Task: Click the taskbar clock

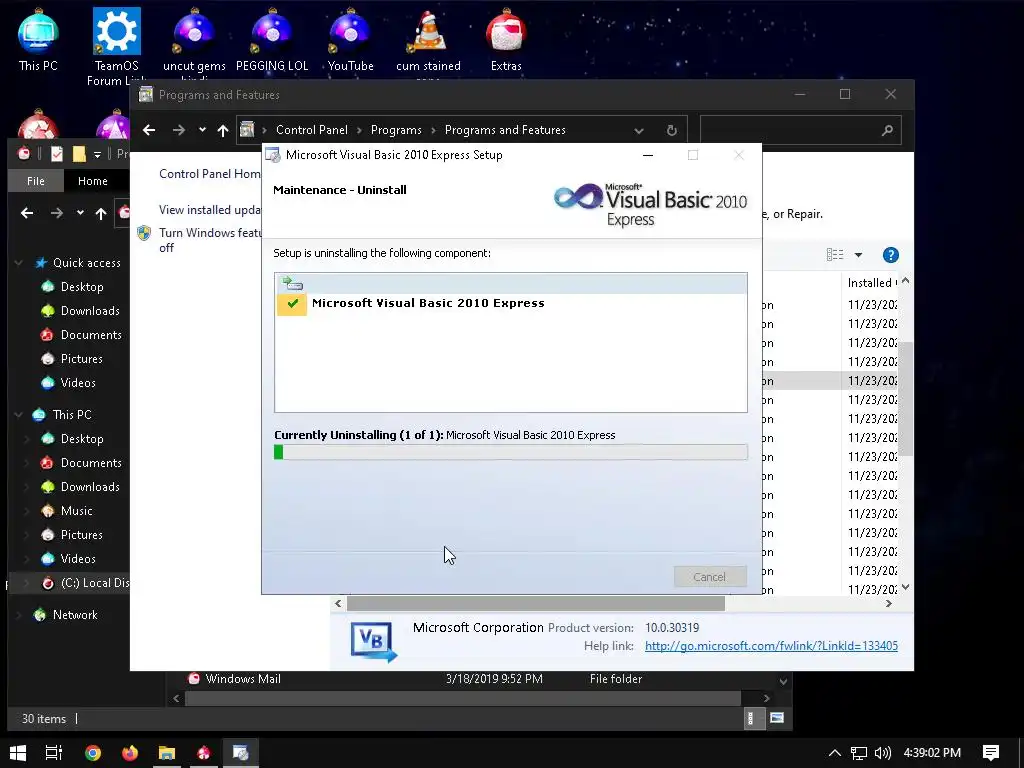Action: click(x=932, y=753)
